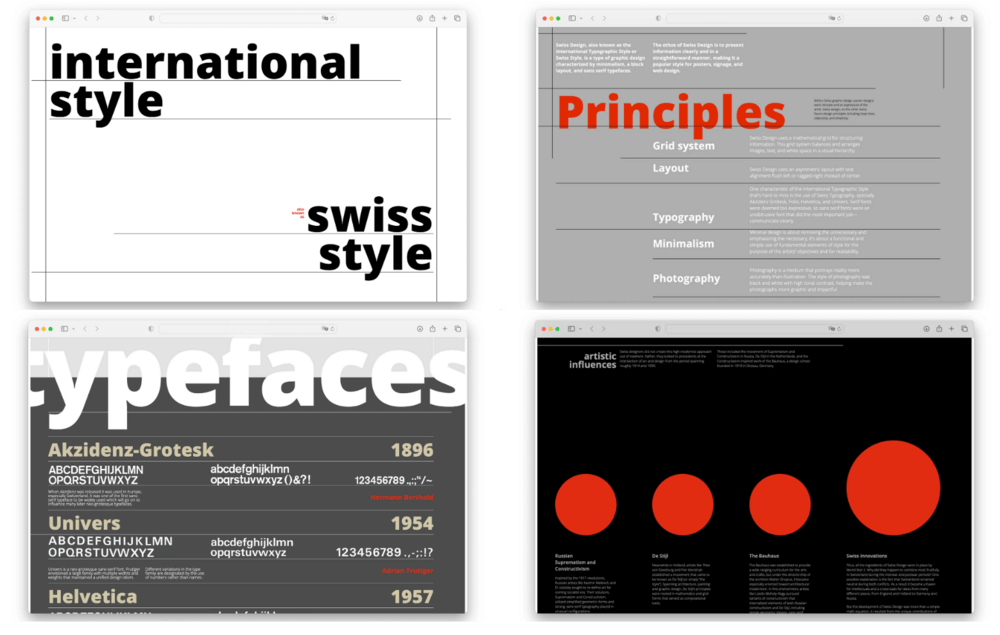Show downloads in artistic influences window
Screen dimensions: 1000x635
pyautogui.click(x=926, y=329)
